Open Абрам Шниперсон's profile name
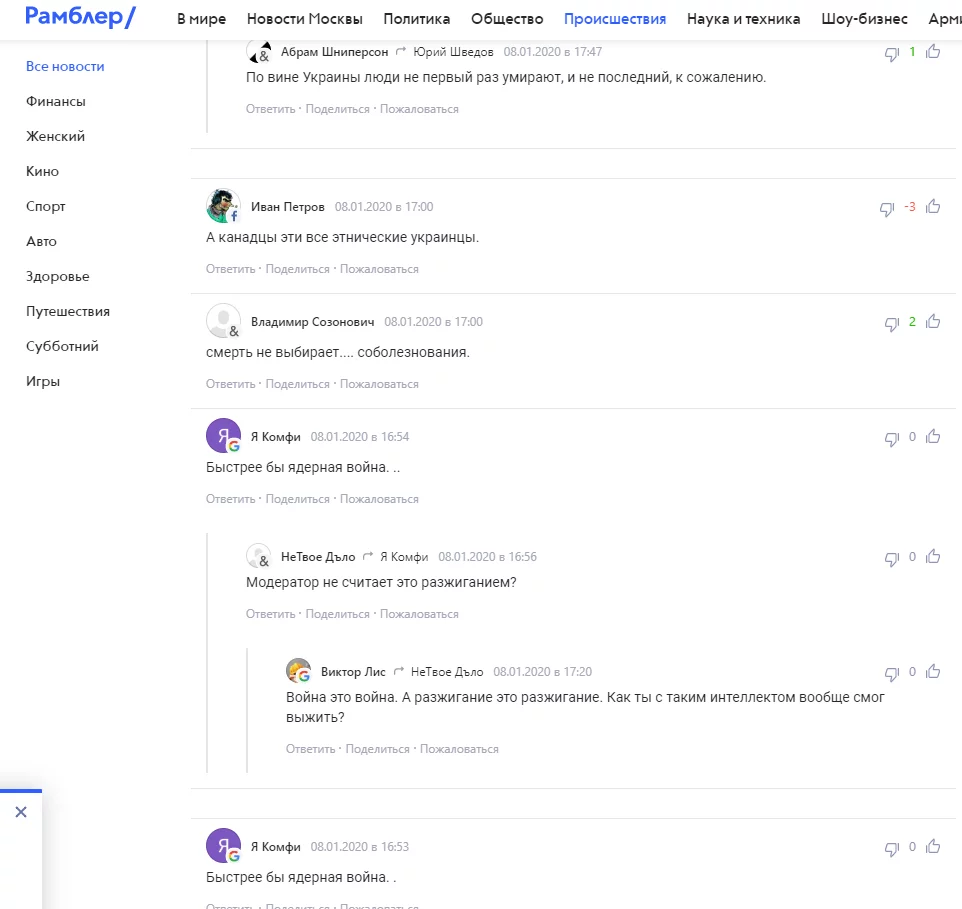 pyautogui.click(x=334, y=52)
